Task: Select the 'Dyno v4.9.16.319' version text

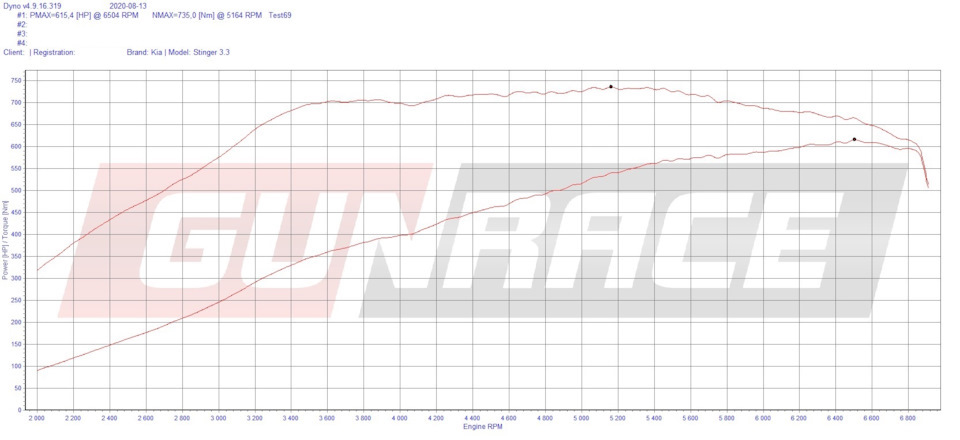Action: click(x=31, y=5)
